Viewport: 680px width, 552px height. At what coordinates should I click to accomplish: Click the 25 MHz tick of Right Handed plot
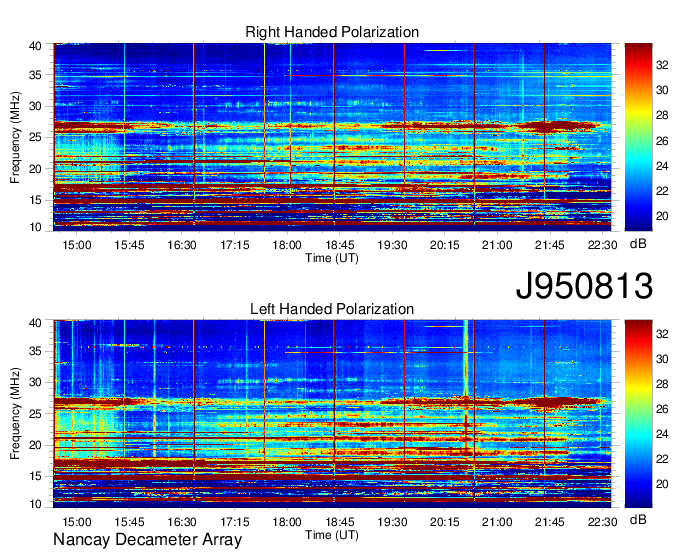point(35,137)
